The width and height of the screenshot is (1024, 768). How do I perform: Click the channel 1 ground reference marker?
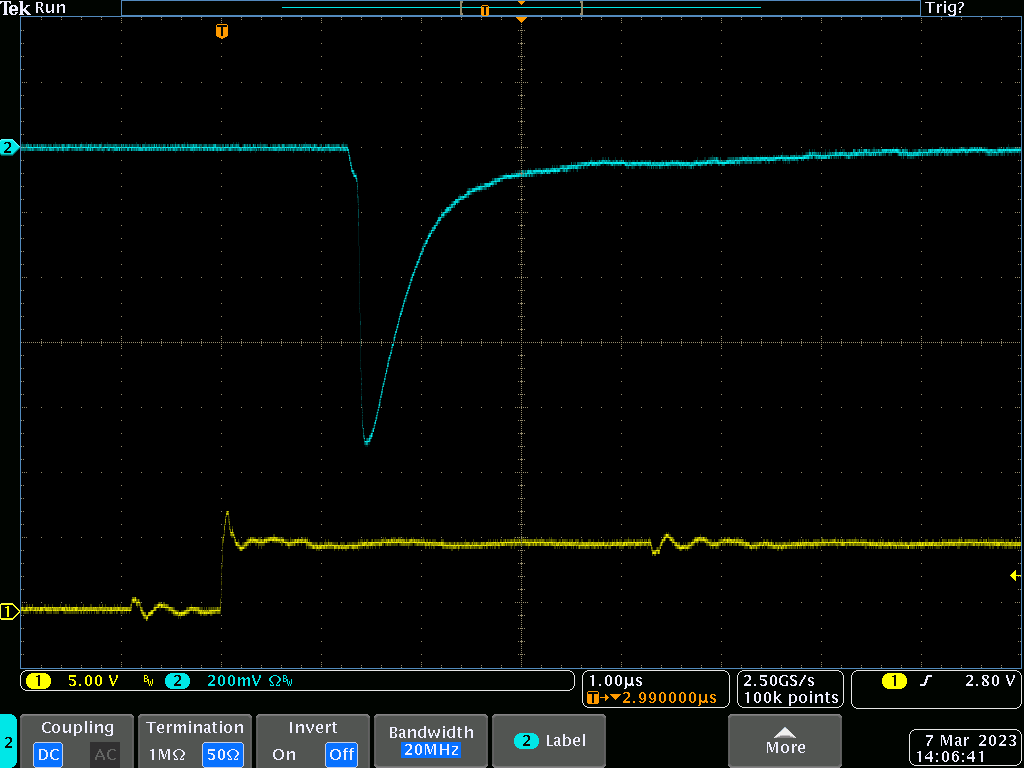coord(9,611)
